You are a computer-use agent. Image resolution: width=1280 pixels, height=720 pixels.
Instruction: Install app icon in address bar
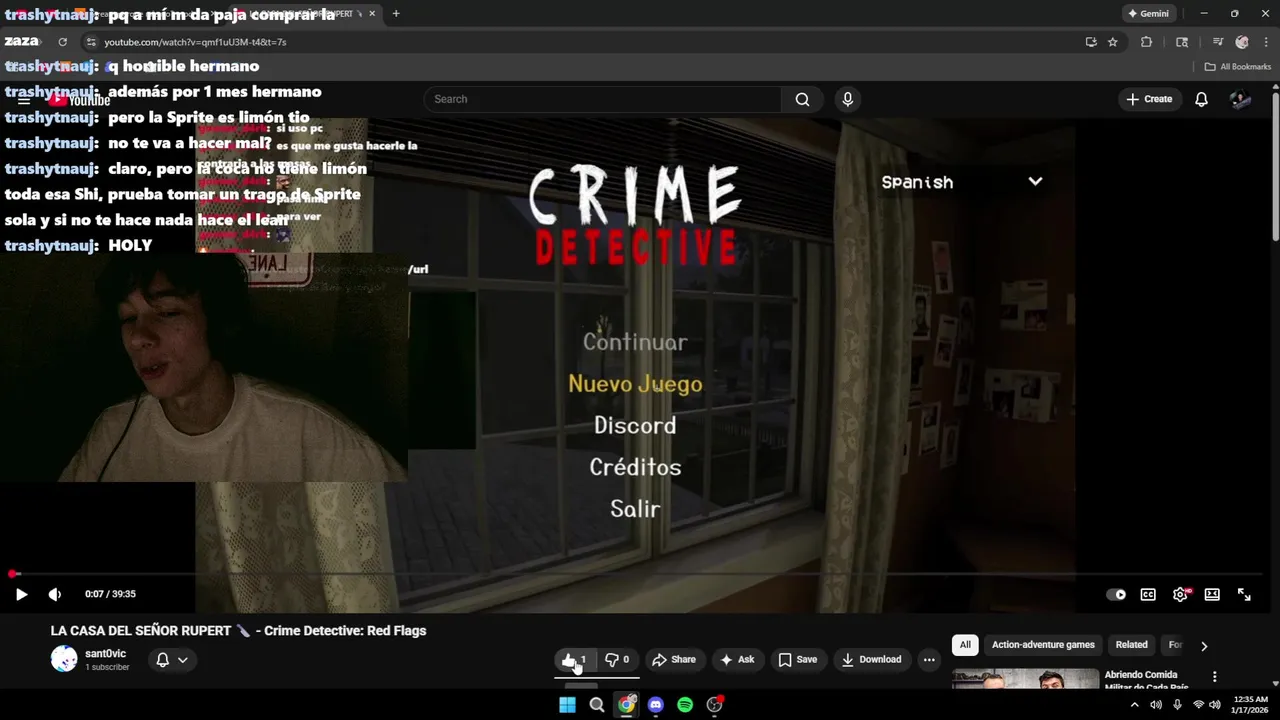click(1091, 42)
